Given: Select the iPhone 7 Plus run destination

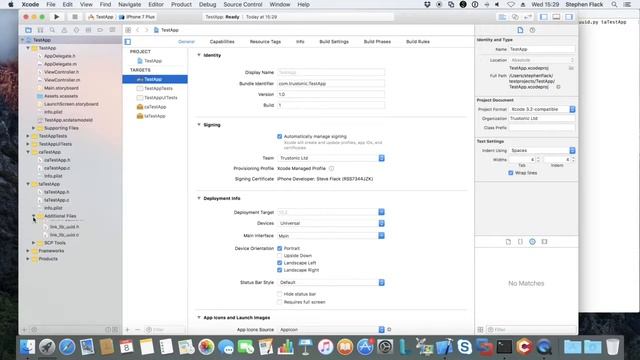Looking at the screenshot, I should (137, 17).
